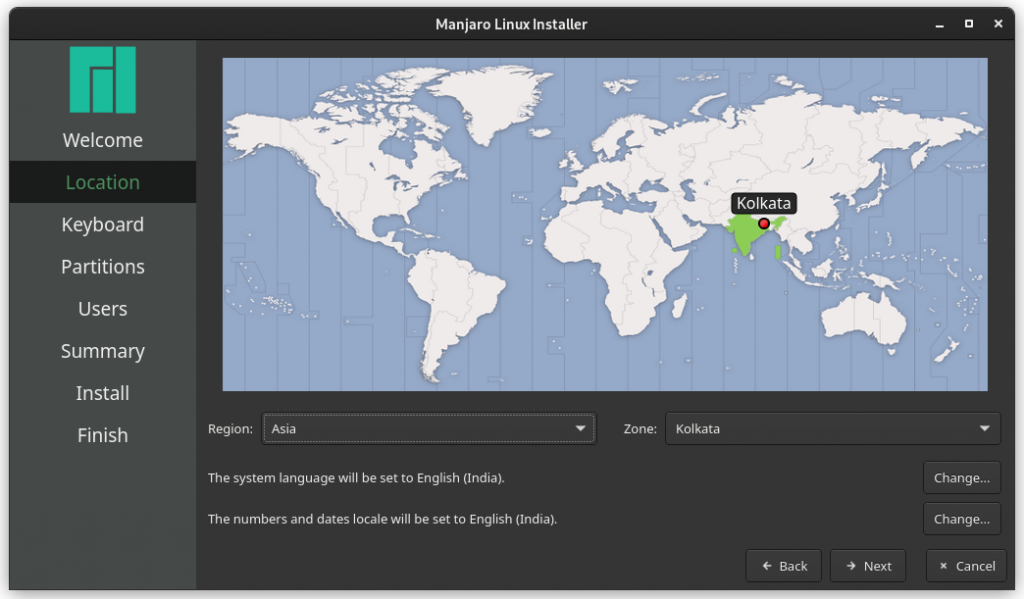Select India on the timezone map
The width and height of the screenshot is (1024, 599).
(x=745, y=235)
